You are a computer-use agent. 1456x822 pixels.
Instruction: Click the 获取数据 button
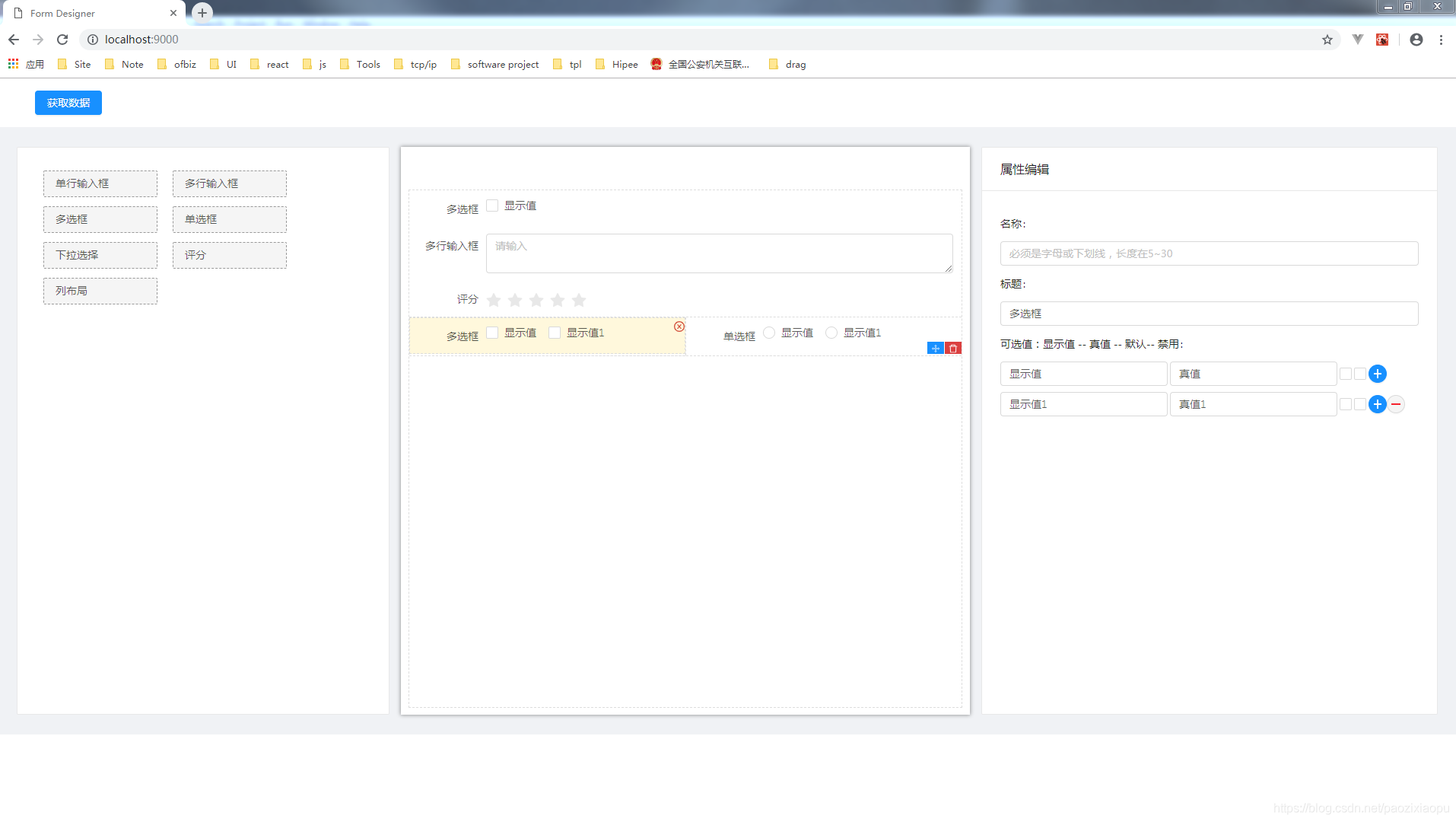coord(68,103)
